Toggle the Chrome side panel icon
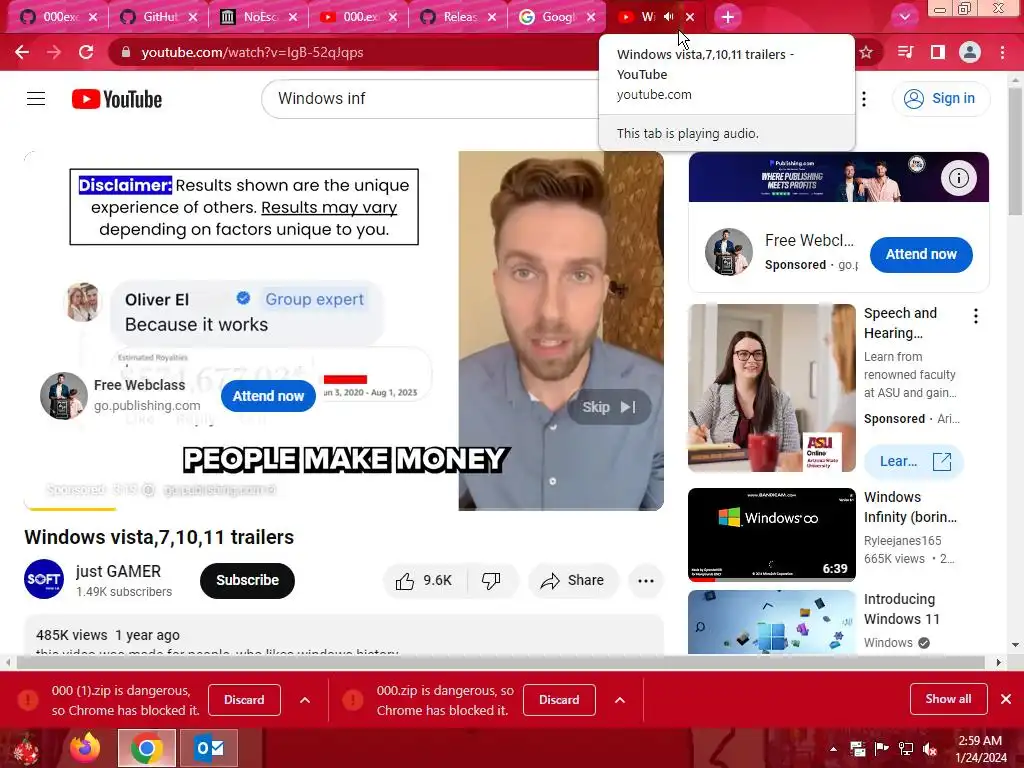Image resolution: width=1024 pixels, height=768 pixels. 938,52
